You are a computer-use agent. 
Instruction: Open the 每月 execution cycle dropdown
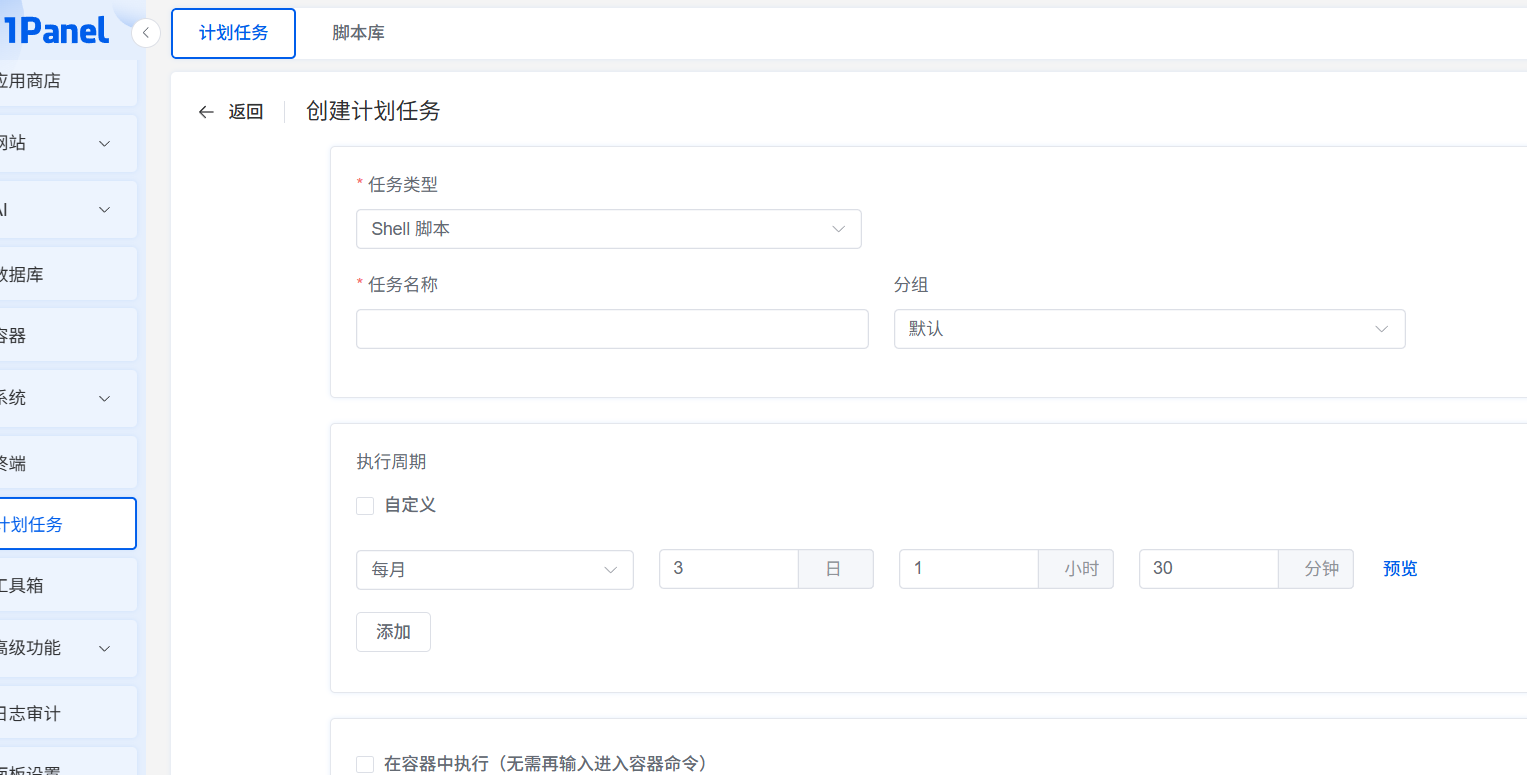click(x=494, y=570)
